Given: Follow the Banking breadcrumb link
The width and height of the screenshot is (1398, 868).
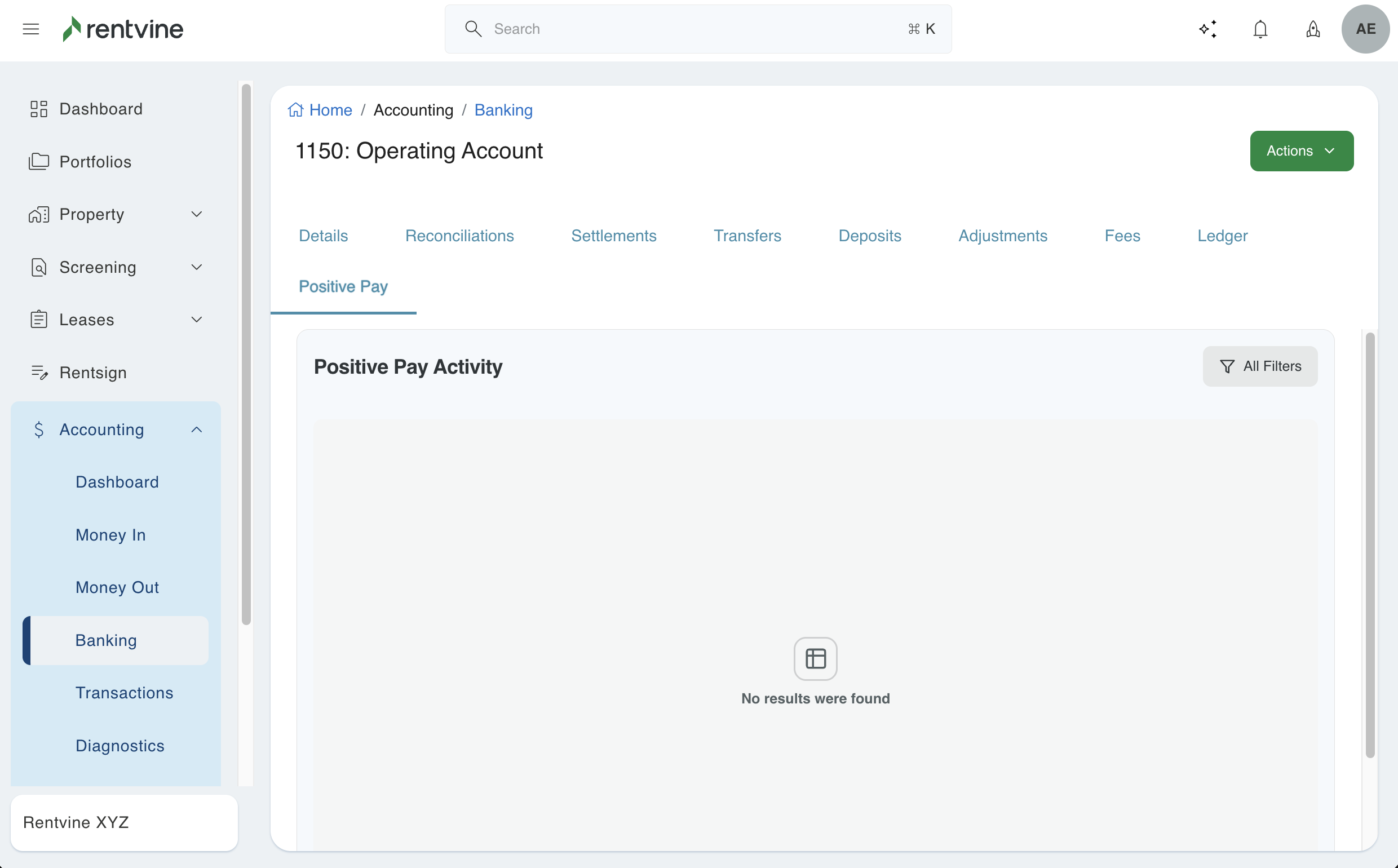Looking at the screenshot, I should pyautogui.click(x=503, y=110).
